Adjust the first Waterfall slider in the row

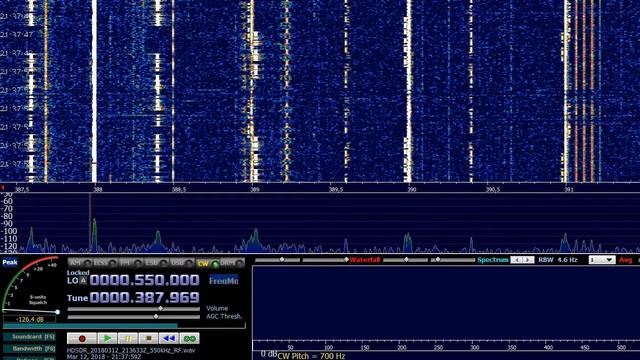pos(278,260)
